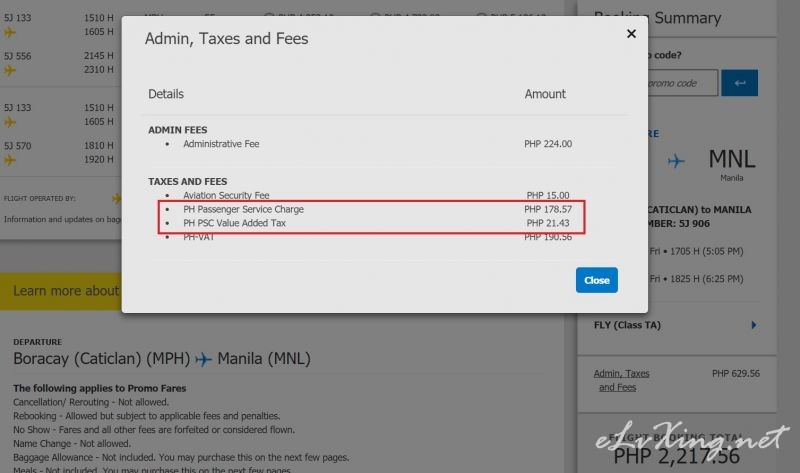Click the Booking Summary heading

657,18
